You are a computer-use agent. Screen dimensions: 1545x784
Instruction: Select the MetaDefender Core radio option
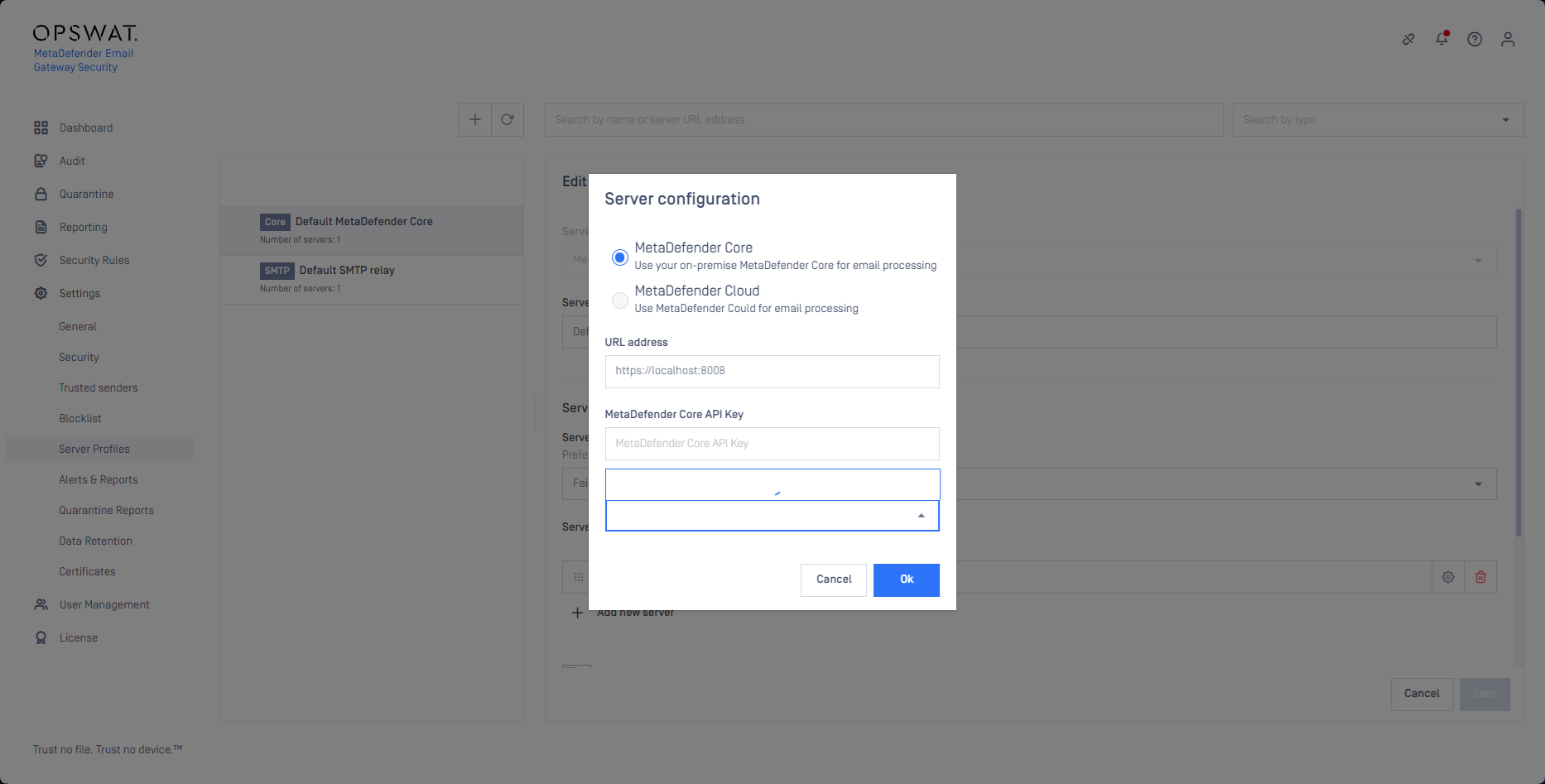tap(619, 257)
